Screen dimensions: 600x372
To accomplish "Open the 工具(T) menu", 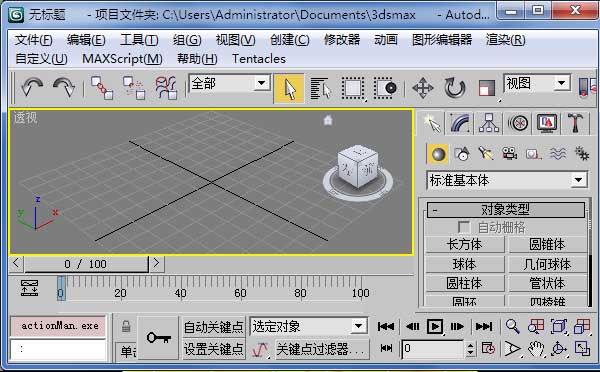I will (139, 40).
